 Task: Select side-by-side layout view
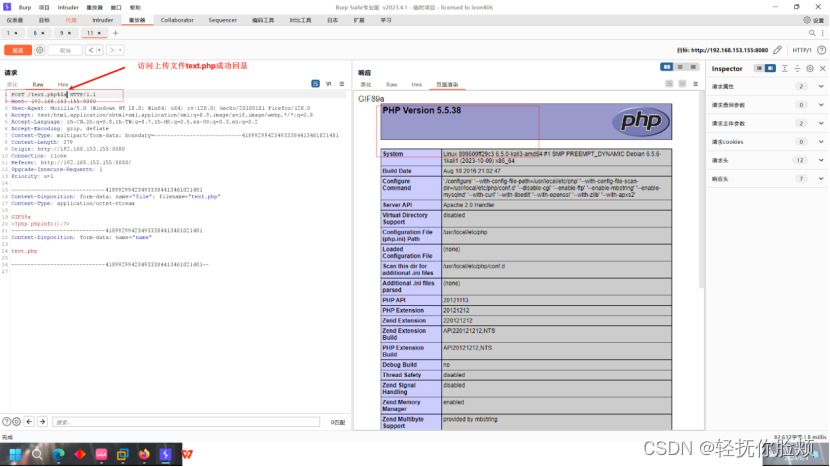coord(666,67)
